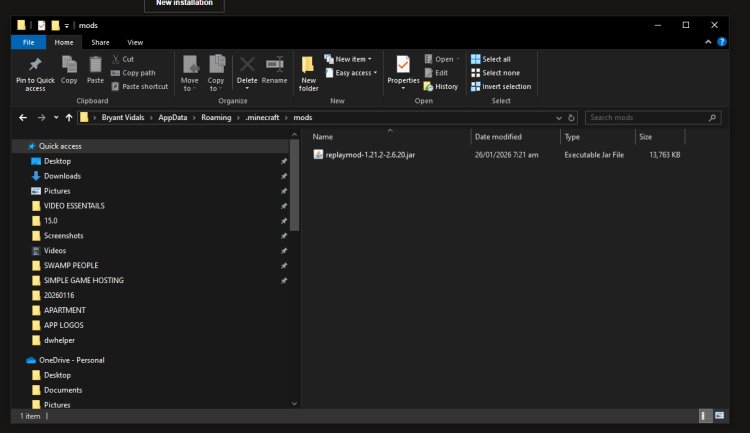Image resolution: width=750 pixels, height=433 pixels.
Task: Open the Easy access dropdown
Action: 353,73
